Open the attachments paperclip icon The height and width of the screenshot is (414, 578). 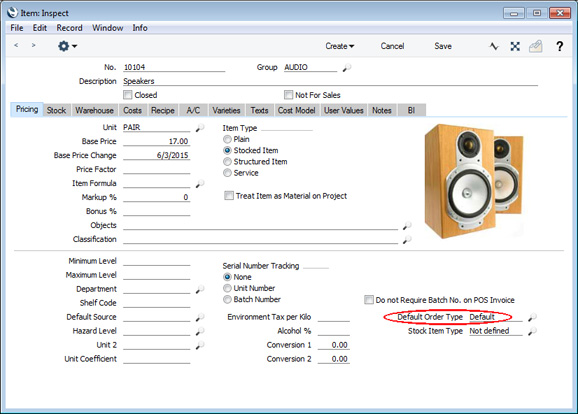(x=536, y=46)
